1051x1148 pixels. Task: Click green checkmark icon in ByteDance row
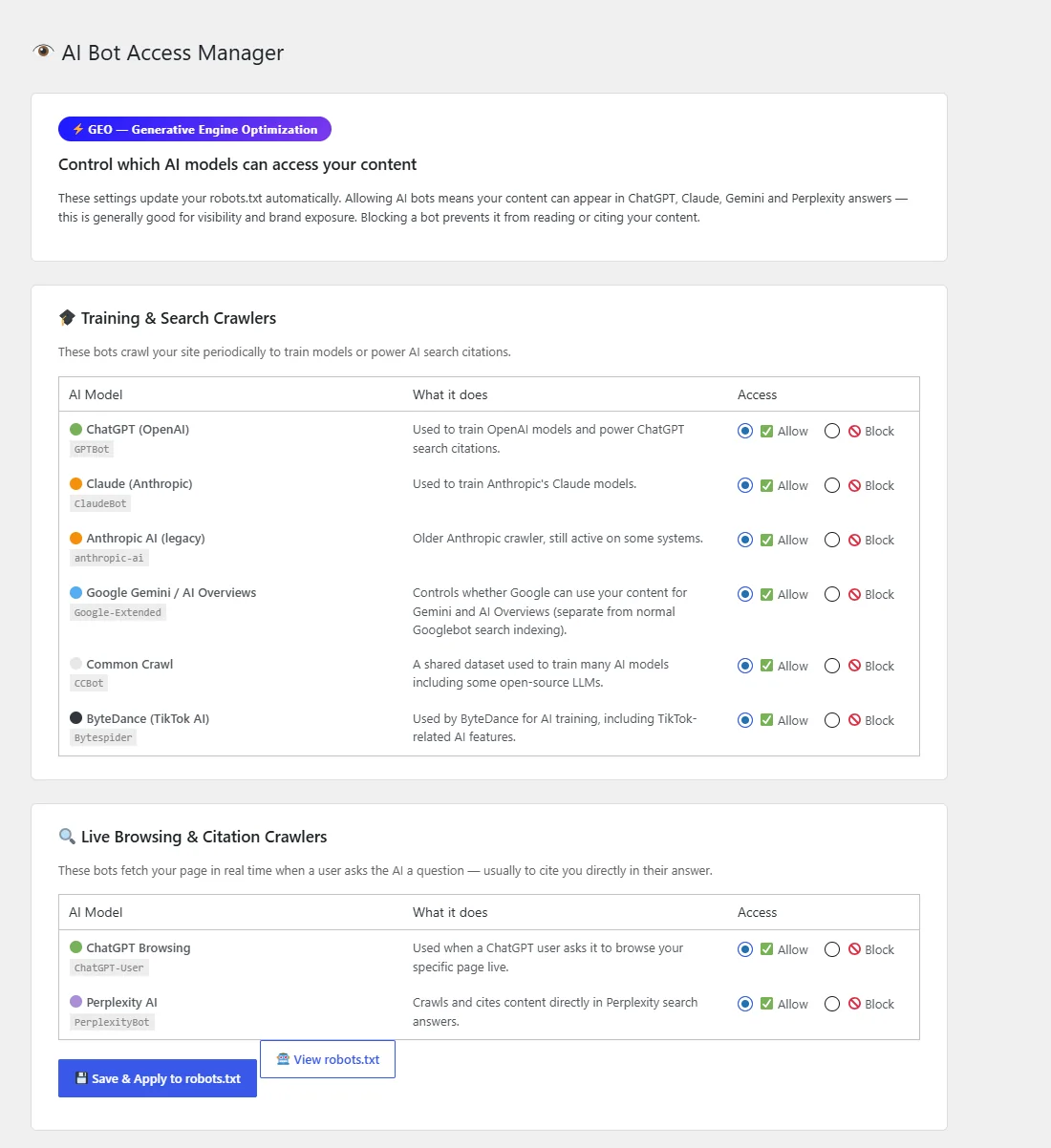(766, 721)
